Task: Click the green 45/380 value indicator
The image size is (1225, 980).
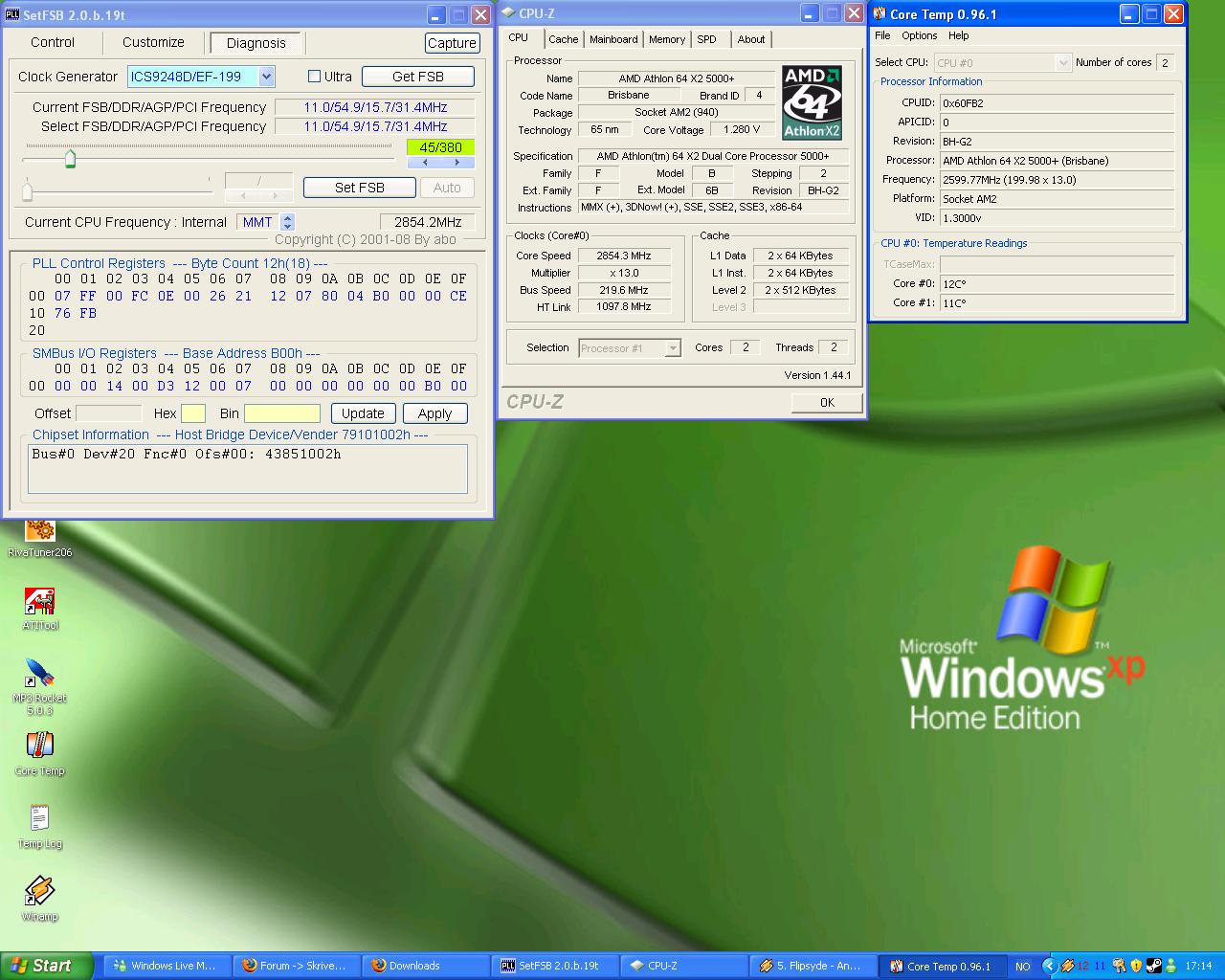Action: pos(440,147)
